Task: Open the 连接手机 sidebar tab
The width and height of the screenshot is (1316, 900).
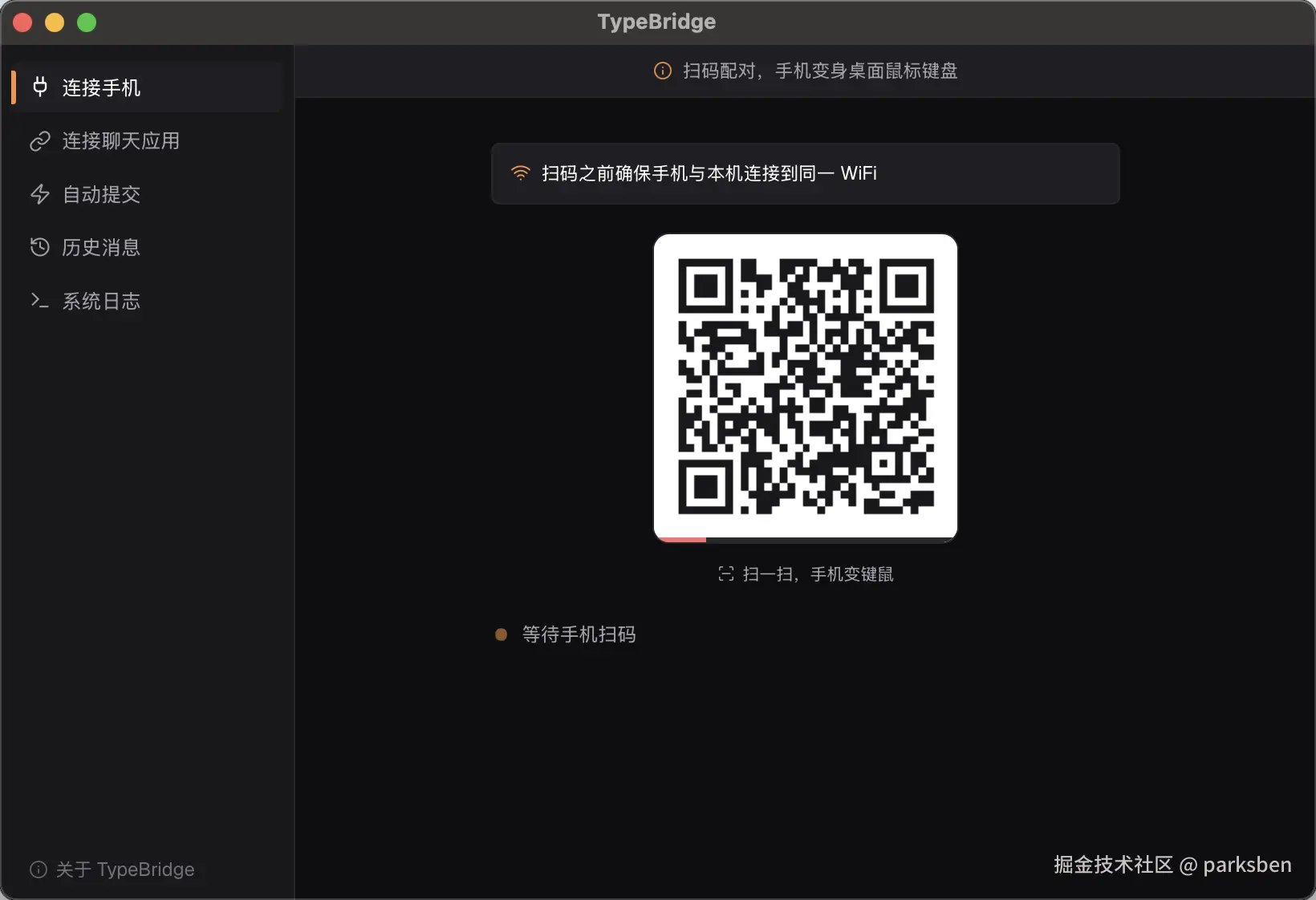Action: tap(148, 87)
